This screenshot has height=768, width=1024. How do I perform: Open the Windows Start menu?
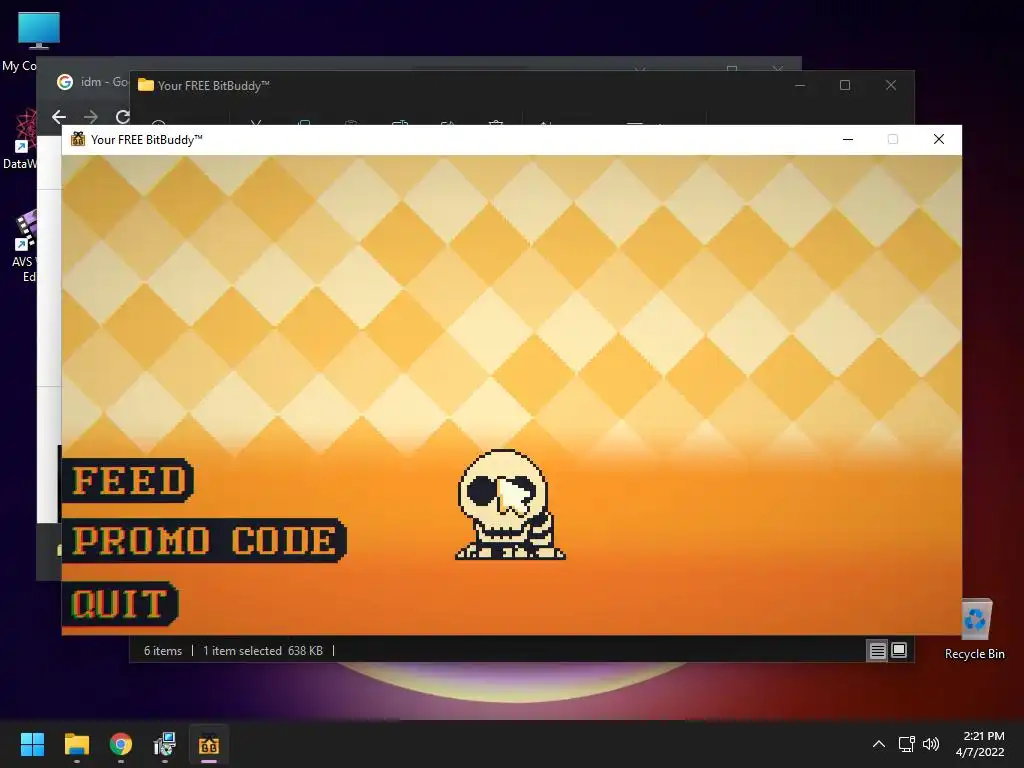point(32,744)
